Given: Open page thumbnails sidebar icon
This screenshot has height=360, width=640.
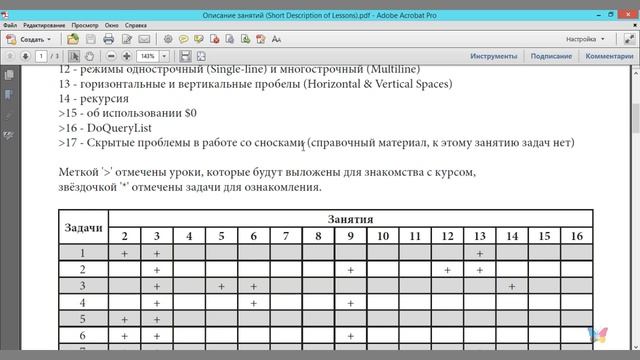Looking at the screenshot, I should (x=9, y=75).
